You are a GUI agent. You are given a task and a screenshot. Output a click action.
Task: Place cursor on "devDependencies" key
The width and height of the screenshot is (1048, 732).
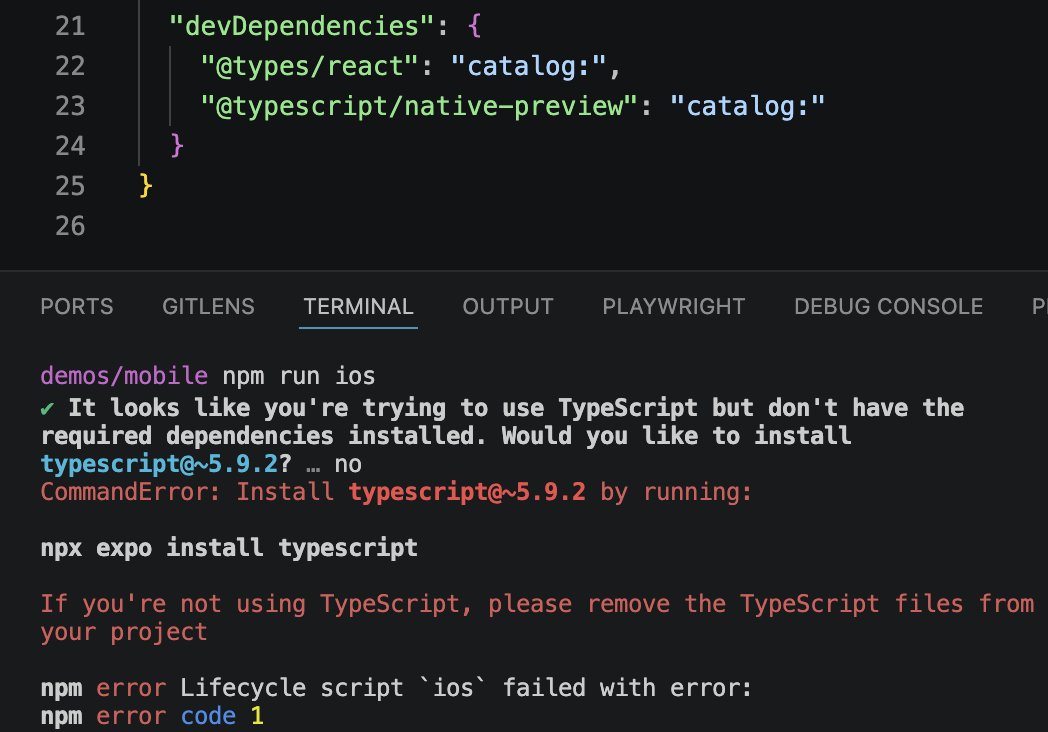[302, 27]
